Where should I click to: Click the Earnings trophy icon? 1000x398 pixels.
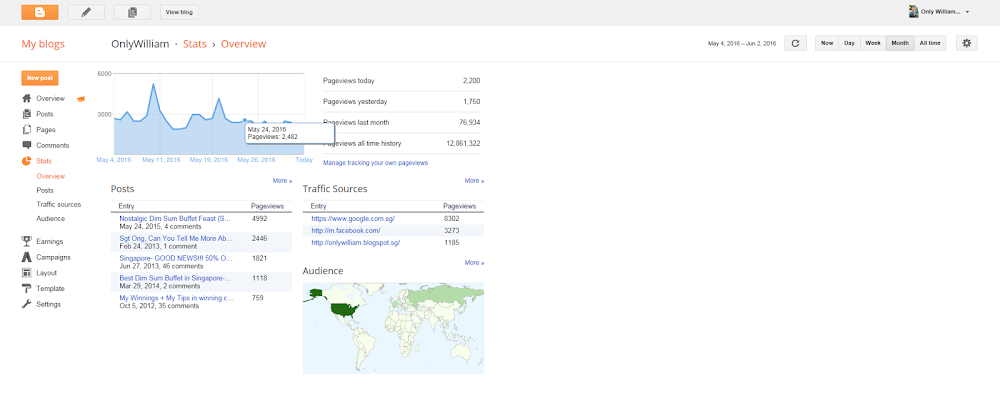tap(26, 241)
